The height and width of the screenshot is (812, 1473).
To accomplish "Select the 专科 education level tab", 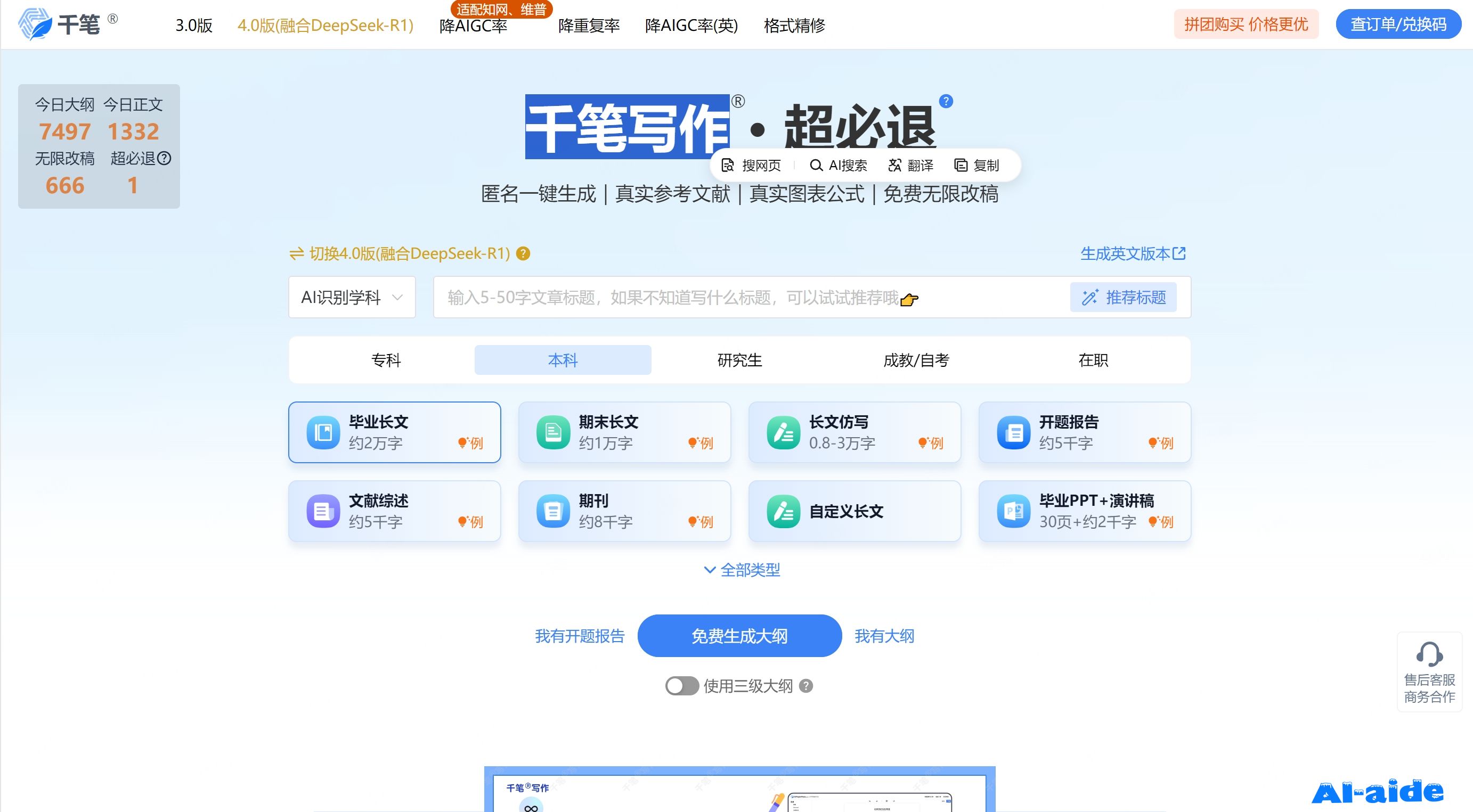I will point(386,360).
